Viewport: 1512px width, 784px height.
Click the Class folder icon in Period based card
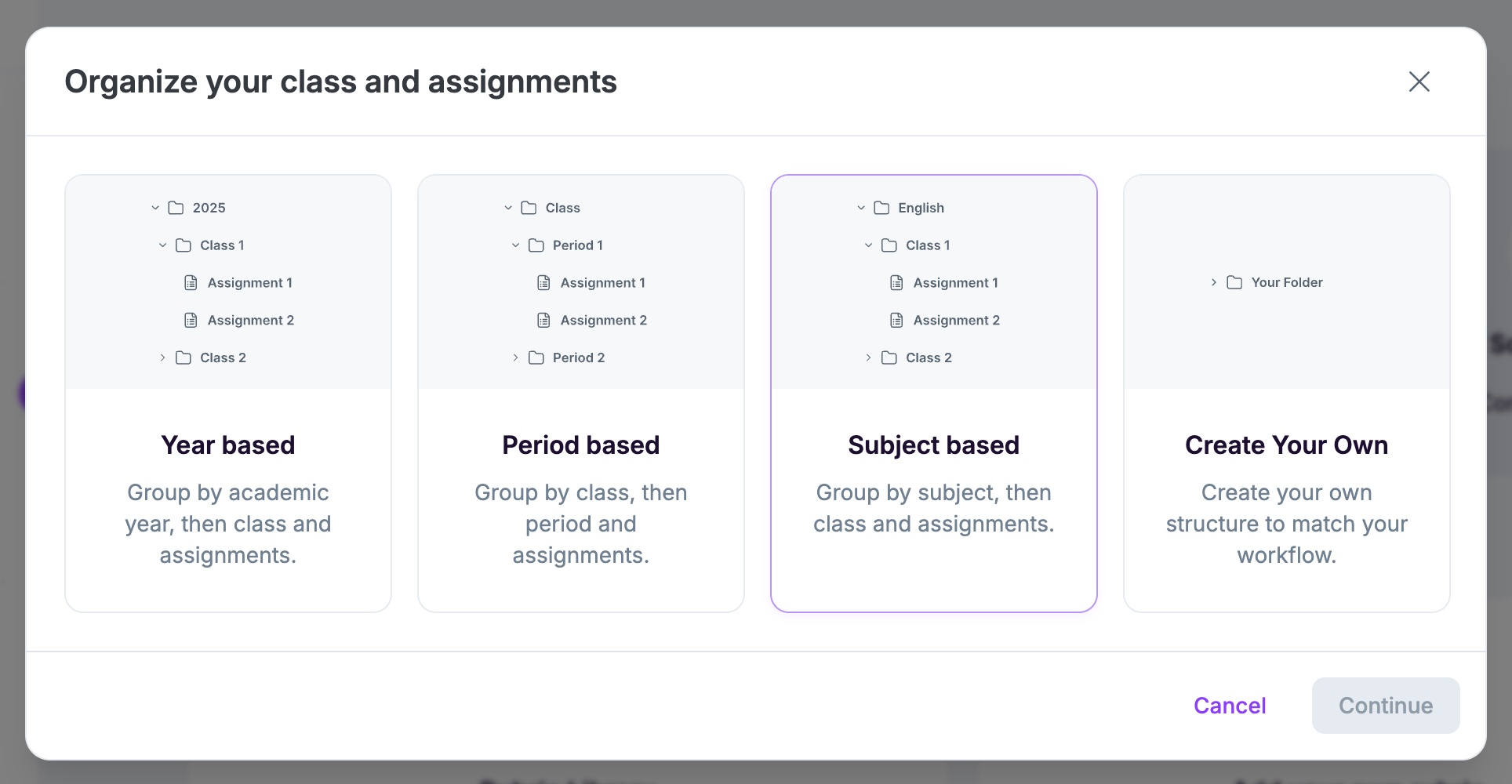pos(529,208)
